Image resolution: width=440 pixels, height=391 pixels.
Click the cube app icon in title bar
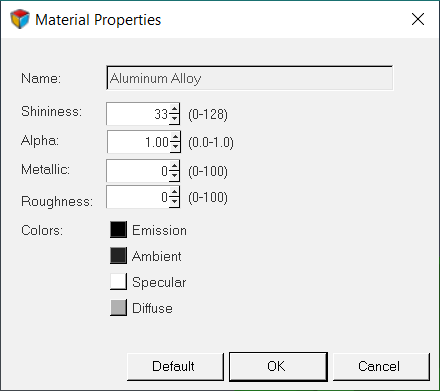click(20, 19)
